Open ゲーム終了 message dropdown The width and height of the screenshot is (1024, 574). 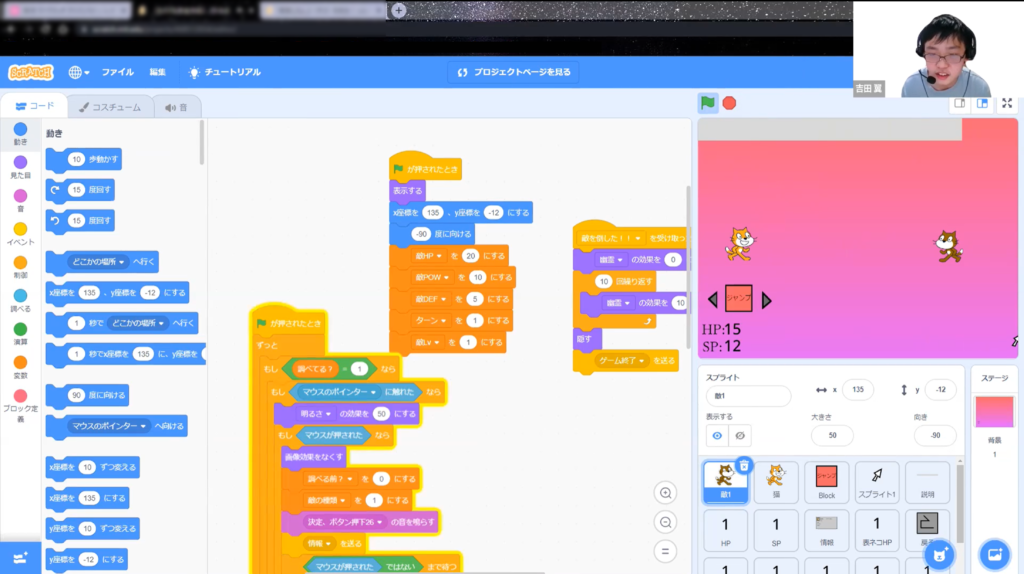622,360
